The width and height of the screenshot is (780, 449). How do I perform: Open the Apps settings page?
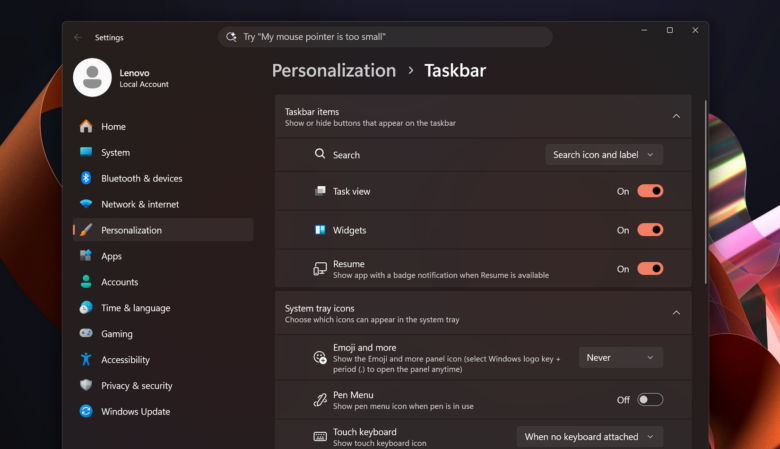click(x=163, y=256)
